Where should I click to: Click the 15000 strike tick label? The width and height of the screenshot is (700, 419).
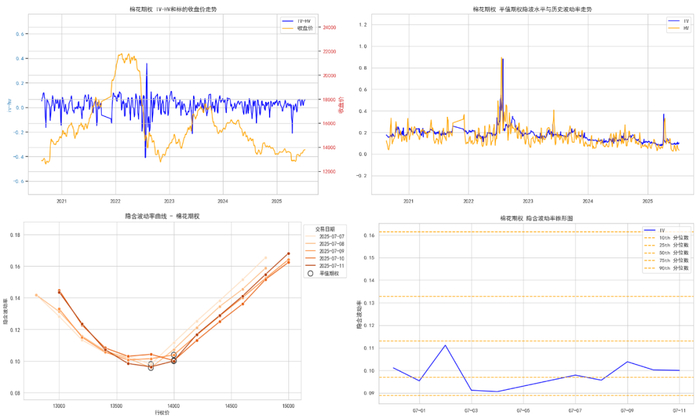[288, 406]
